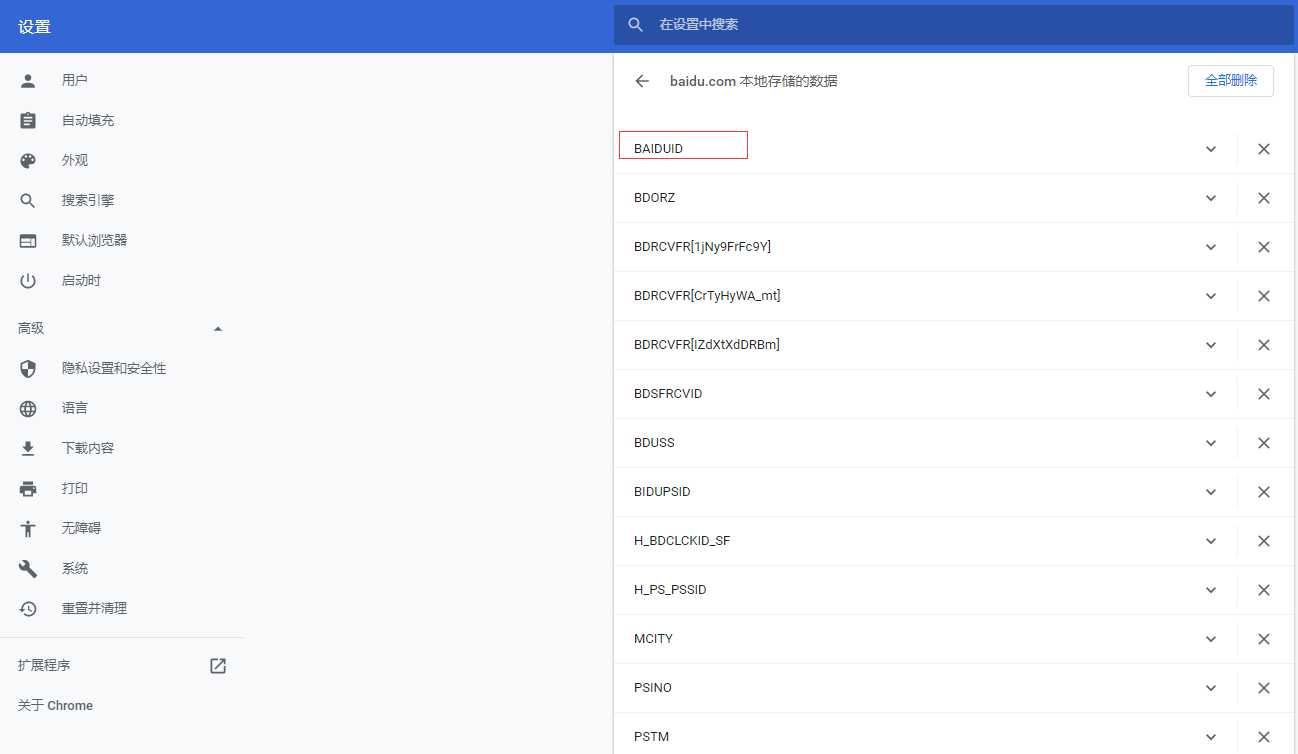Click the external link icon beside 扩展程序
The width and height of the screenshot is (1298, 754).
tap(218, 665)
